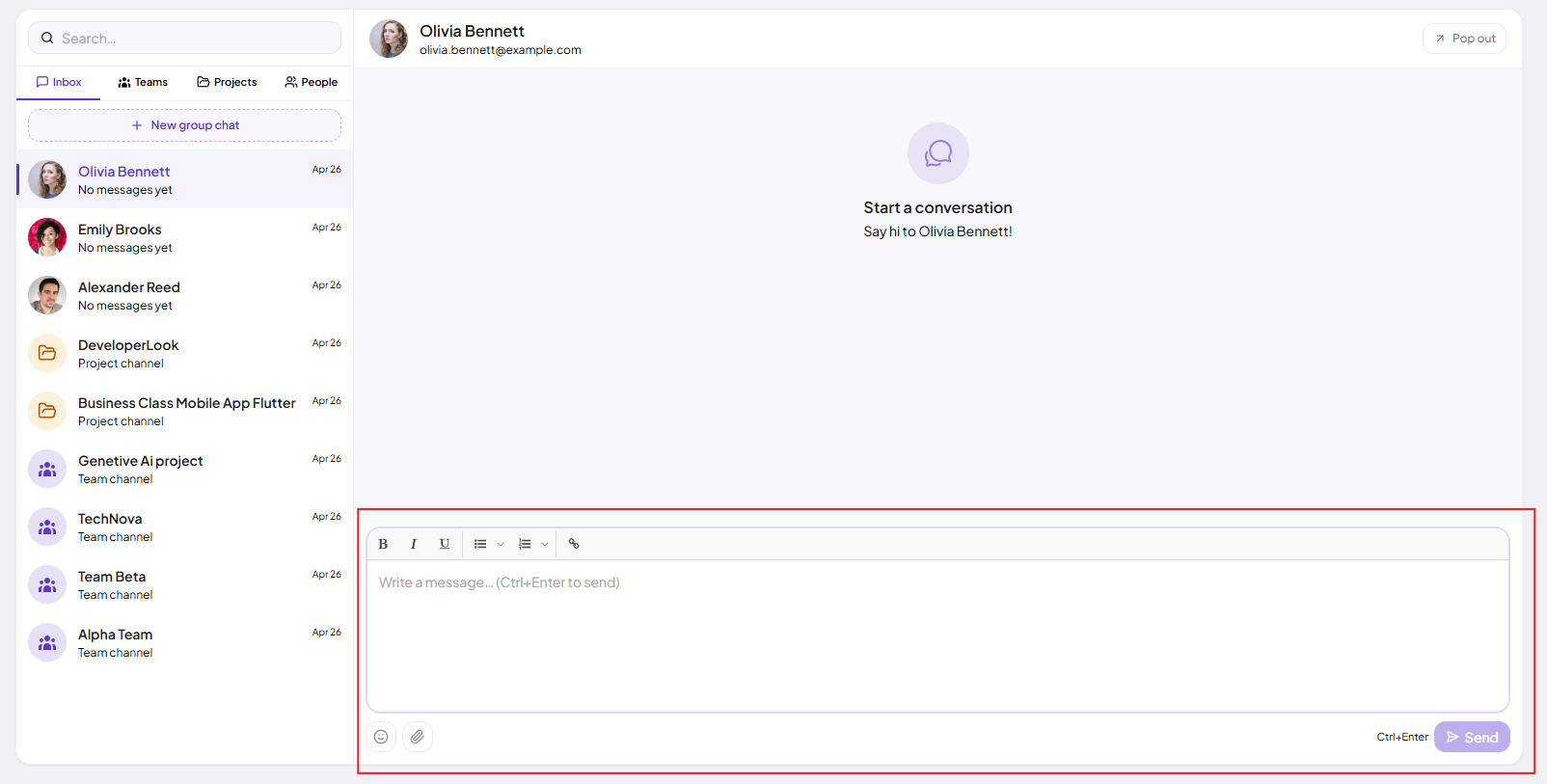Send the message
Image resolution: width=1547 pixels, height=784 pixels.
tap(1472, 737)
